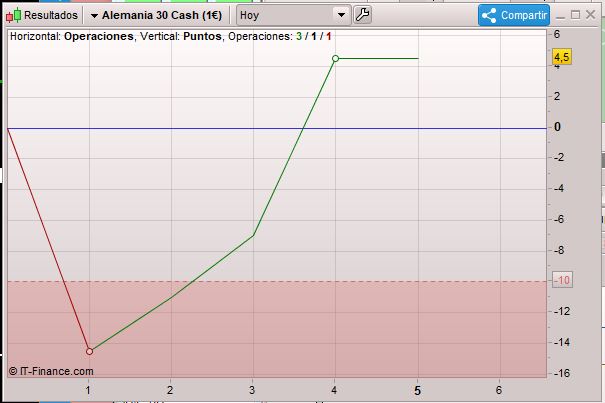The image size is (605, 403).
Task: Click the x-axis label 6
Action: pos(499,390)
